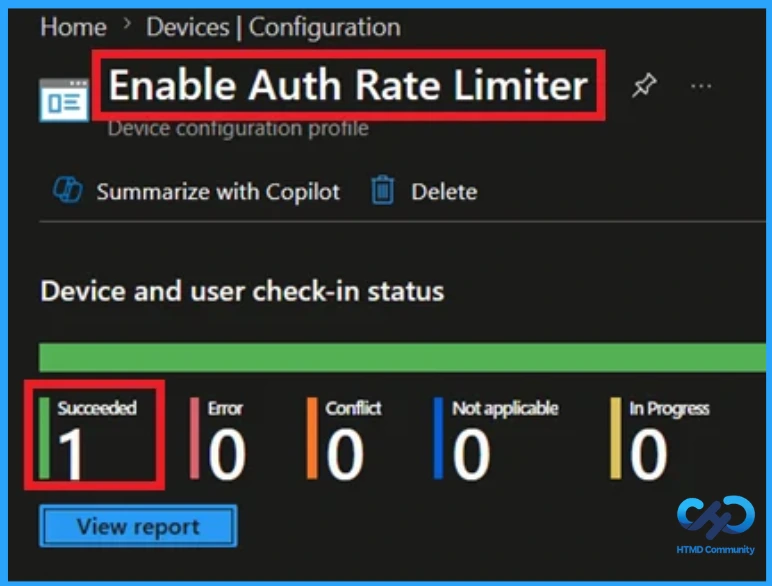
Task: Click the green check-in status bar
Action: 402,357
